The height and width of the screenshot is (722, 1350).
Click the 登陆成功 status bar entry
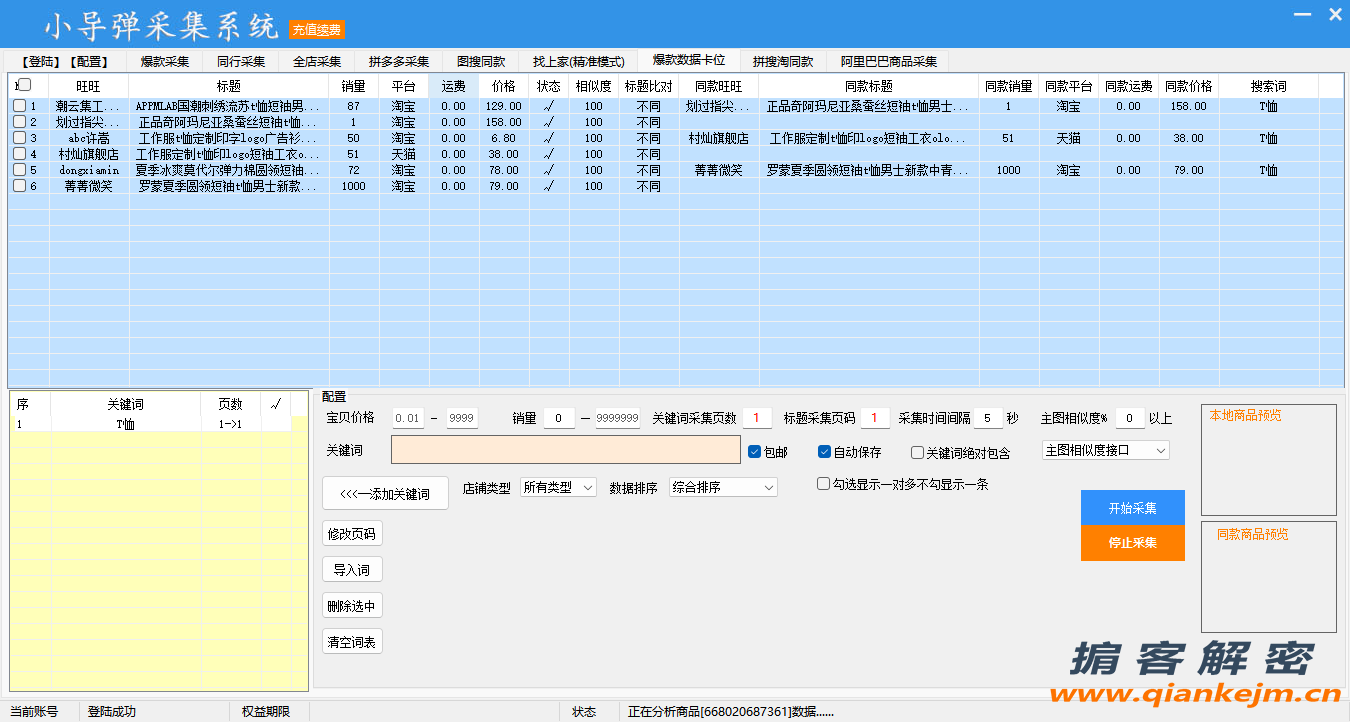tap(112, 712)
